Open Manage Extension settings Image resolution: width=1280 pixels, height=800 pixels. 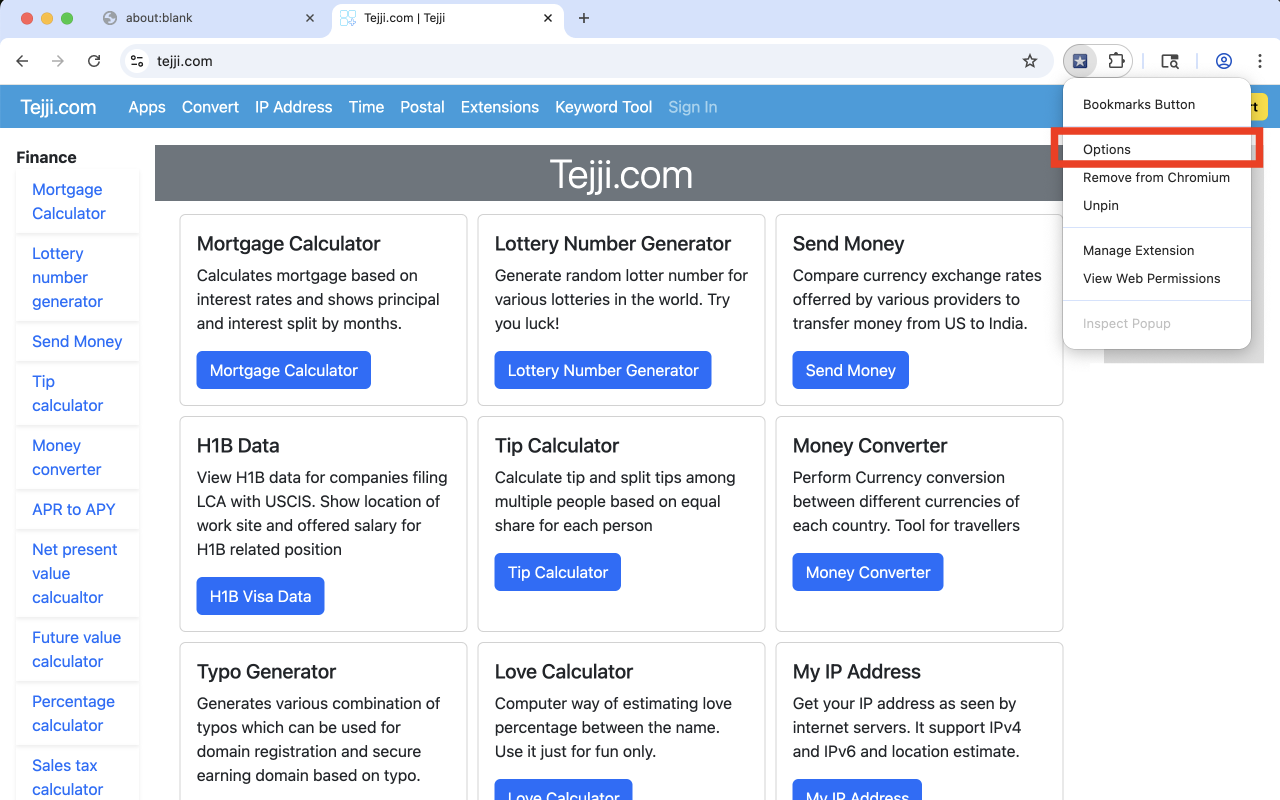pyautogui.click(x=1138, y=250)
